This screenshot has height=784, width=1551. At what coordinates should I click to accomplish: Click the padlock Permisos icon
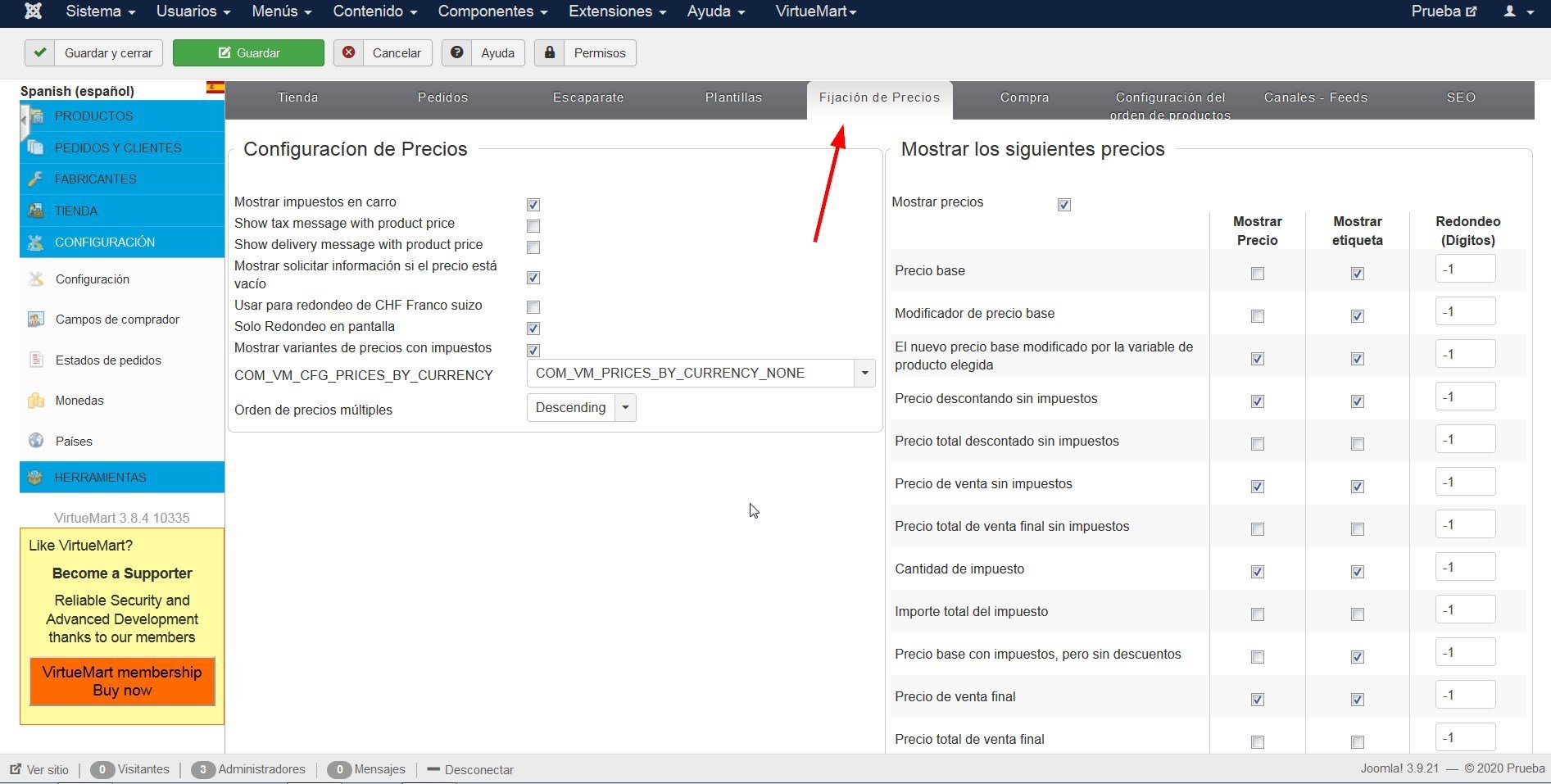pos(550,52)
